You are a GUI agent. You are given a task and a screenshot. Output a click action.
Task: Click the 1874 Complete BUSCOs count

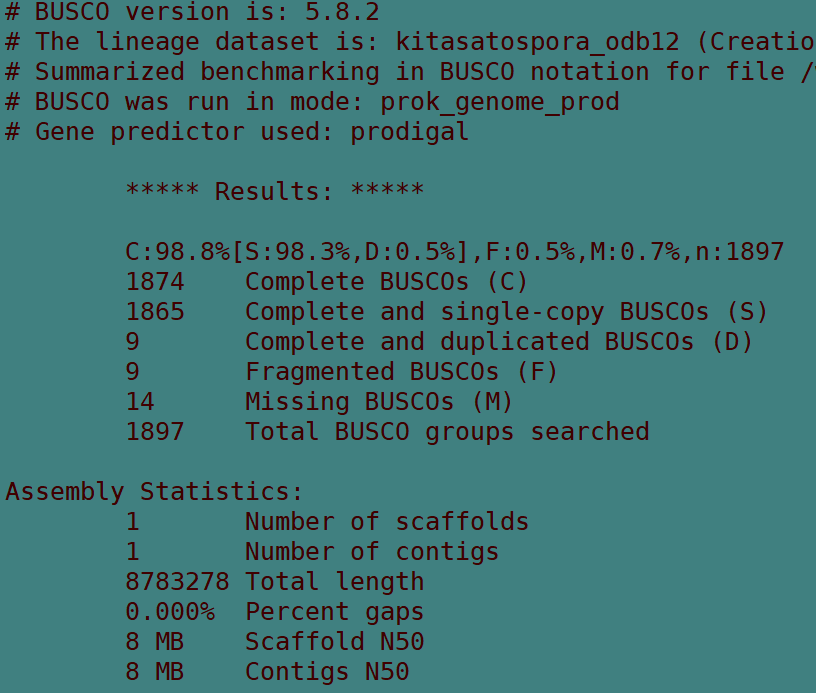coord(155,282)
